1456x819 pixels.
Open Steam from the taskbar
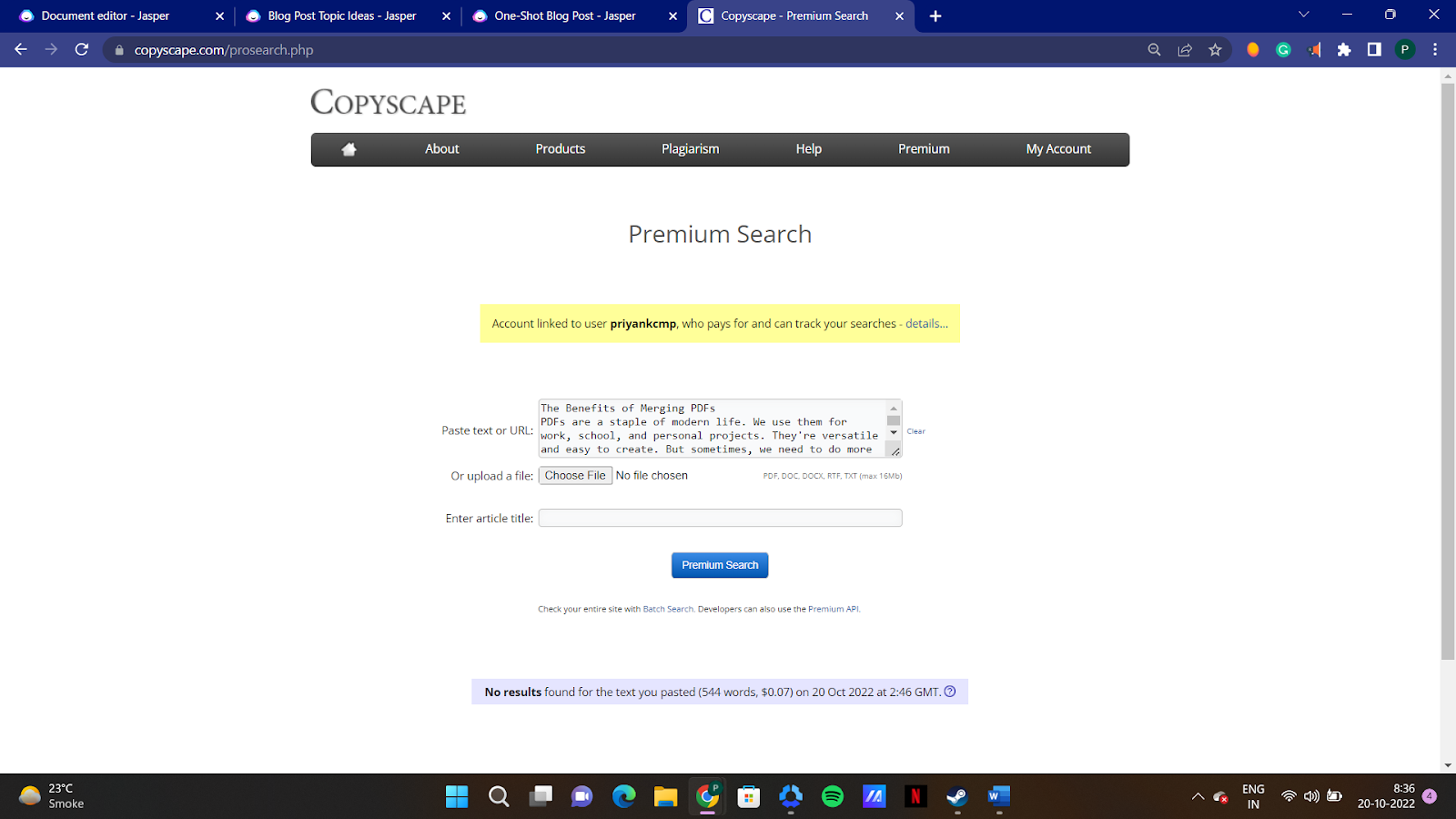tap(957, 797)
